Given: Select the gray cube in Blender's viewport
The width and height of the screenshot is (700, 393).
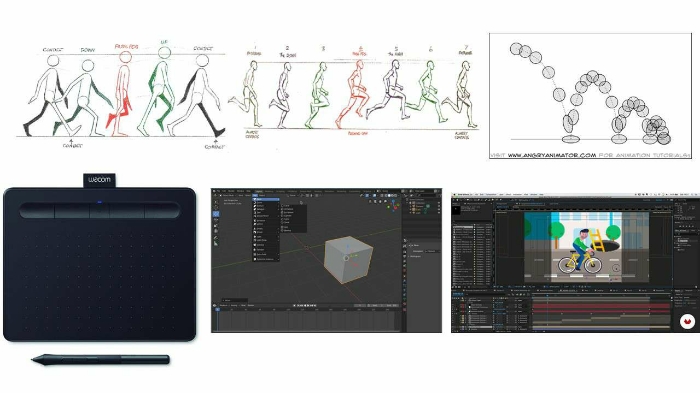Looking at the screenshot, I should [348, 260].
